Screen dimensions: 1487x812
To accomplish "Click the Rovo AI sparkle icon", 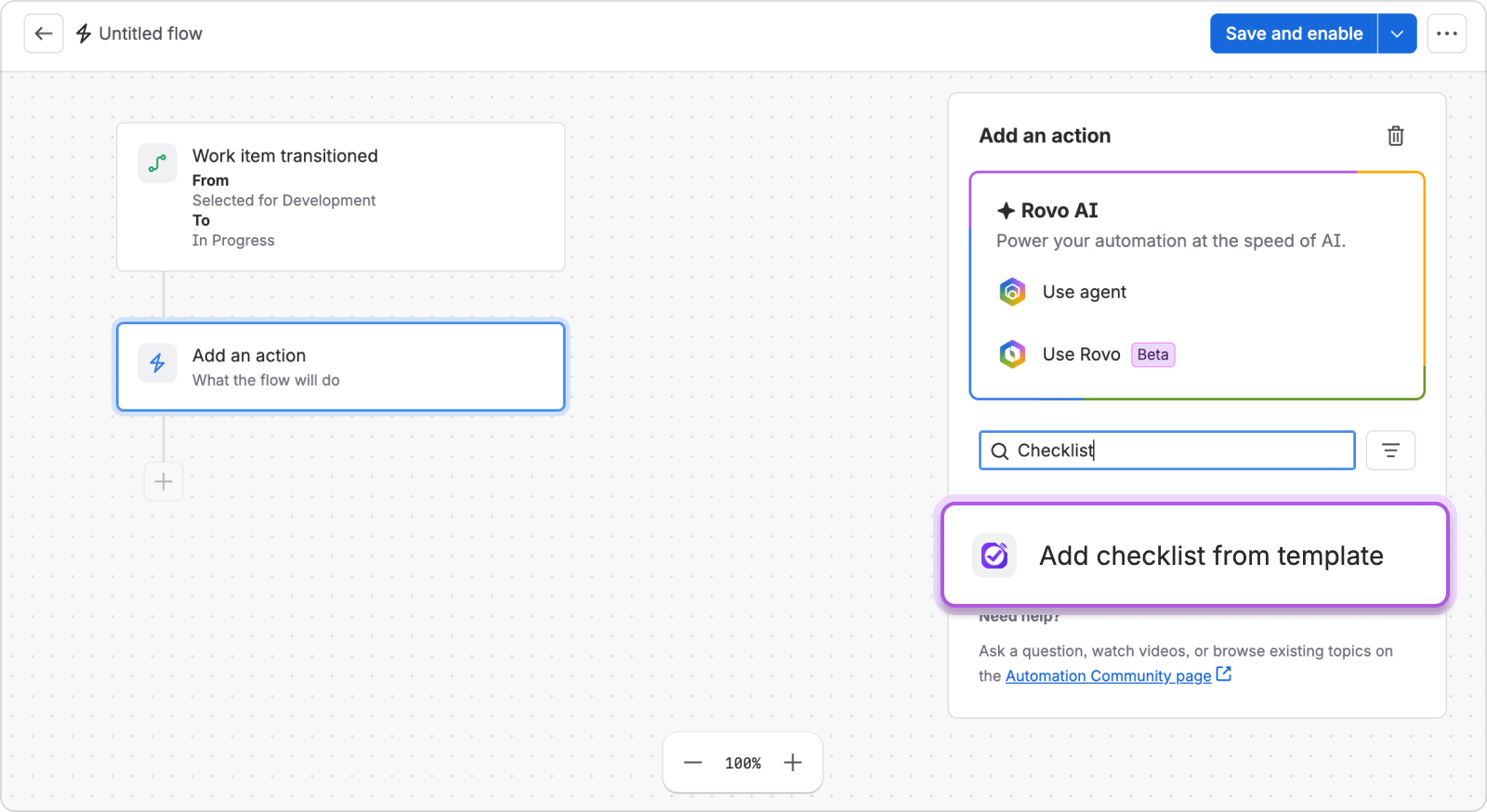I will pos(1006,211).
